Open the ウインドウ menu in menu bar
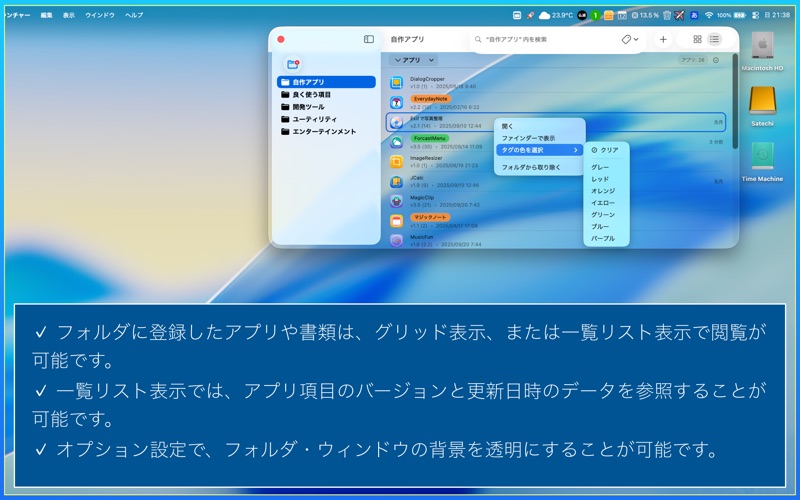800x500 pixels. (x=99, y=15)
